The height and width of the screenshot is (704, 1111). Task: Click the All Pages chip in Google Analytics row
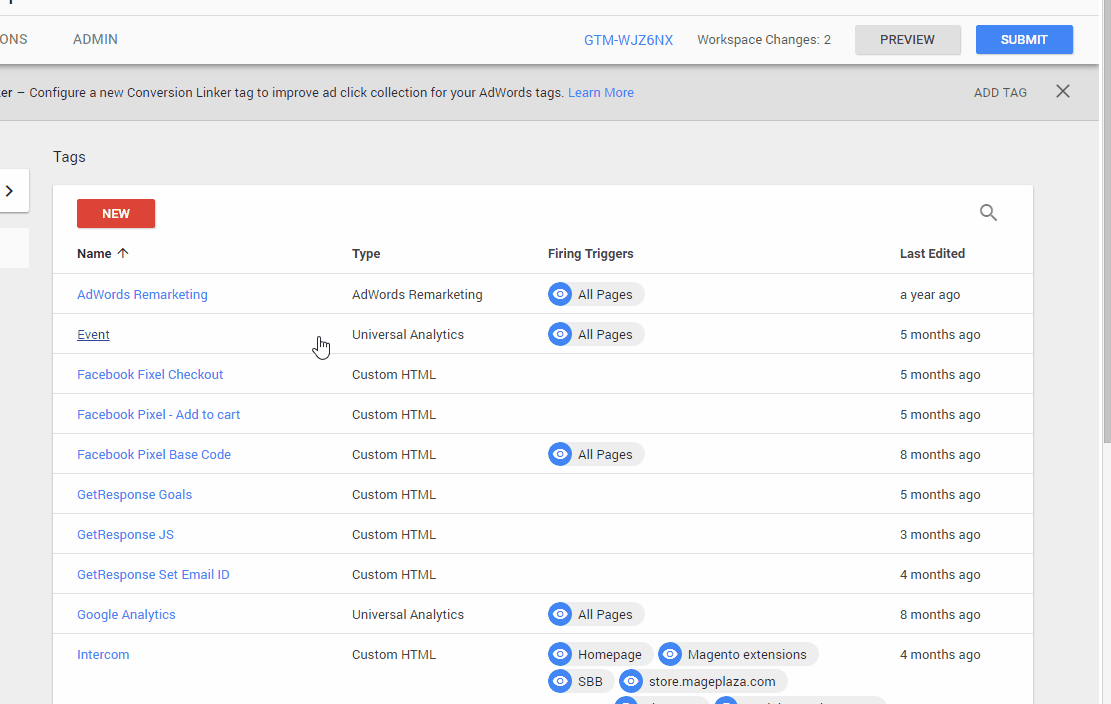[x=596, y=614]
